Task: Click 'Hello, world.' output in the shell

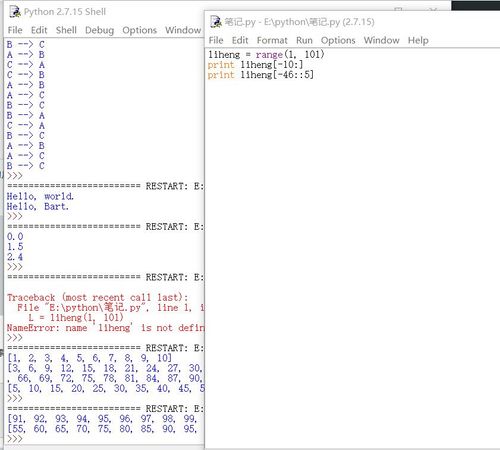Action: pos(40,196)
